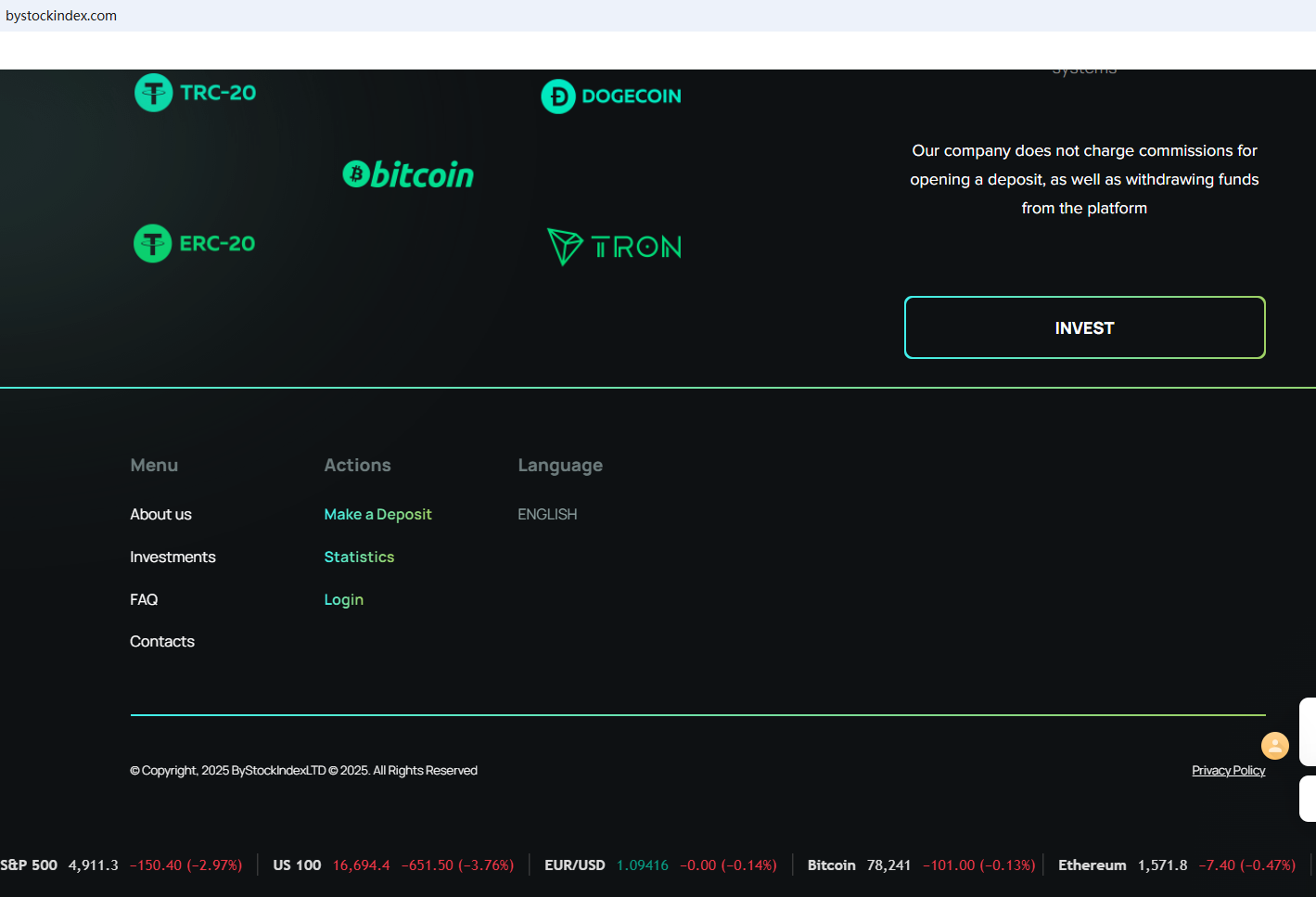Click the bystockindex.com address text
This screenshot has height=897, width=1316.
[x=61, y=16]
